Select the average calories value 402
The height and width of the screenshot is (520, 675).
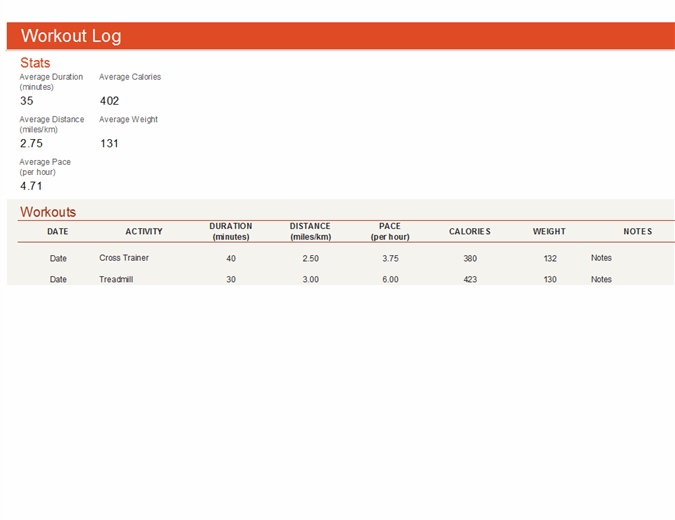coord(109,101)
